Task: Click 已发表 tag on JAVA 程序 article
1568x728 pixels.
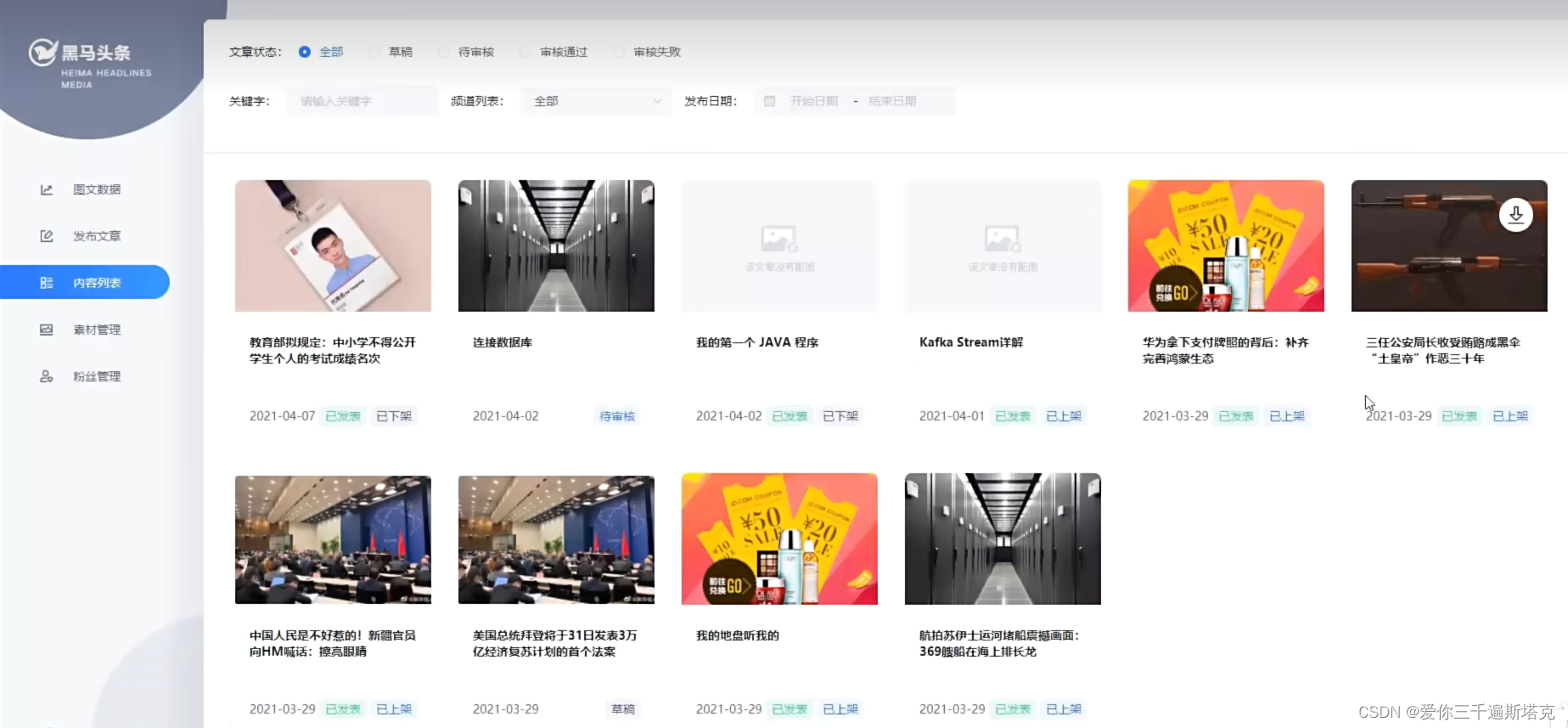Action: pos(790,416)
